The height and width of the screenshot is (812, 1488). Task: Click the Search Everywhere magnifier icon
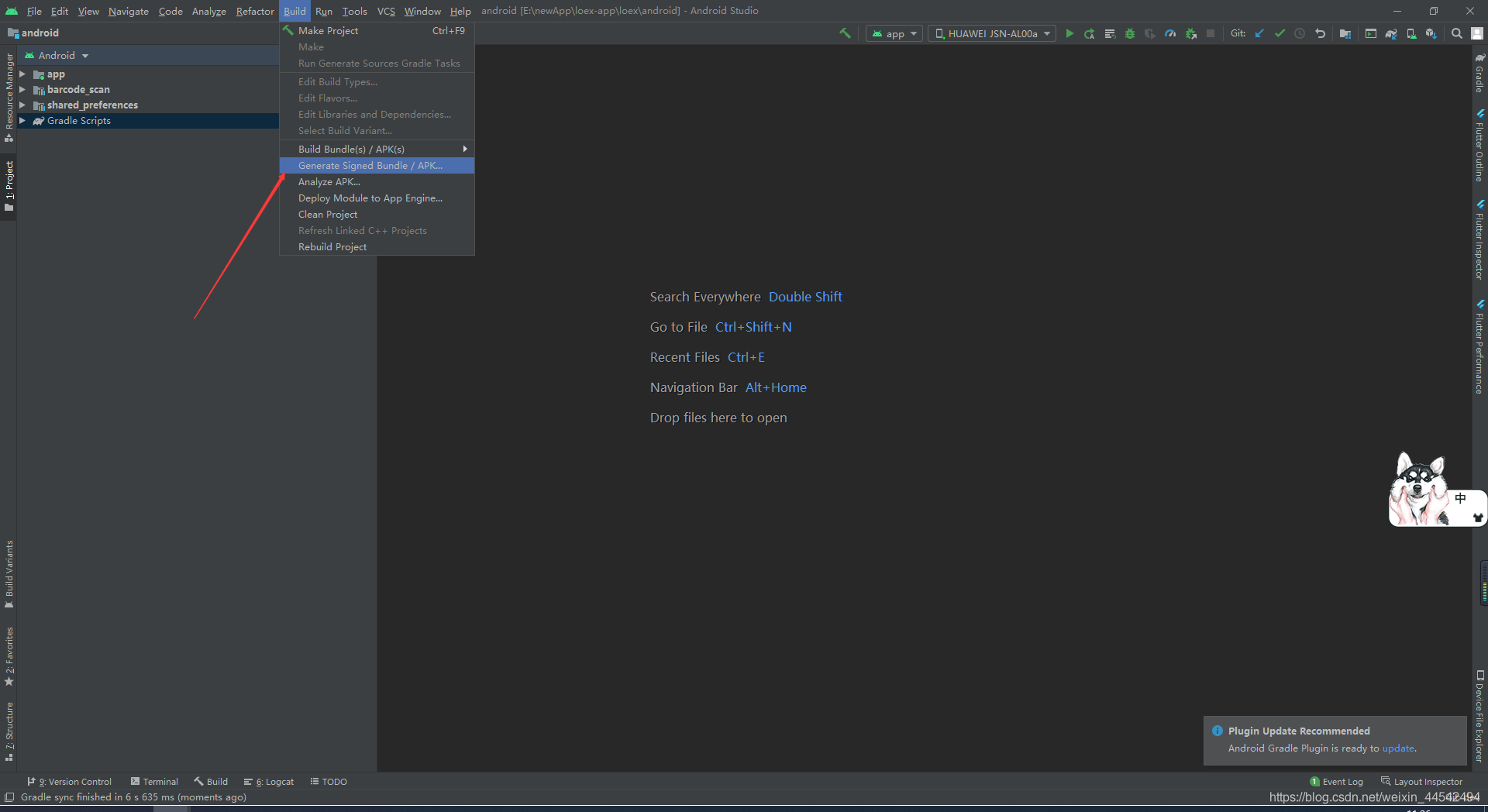tap(1457, 33)
